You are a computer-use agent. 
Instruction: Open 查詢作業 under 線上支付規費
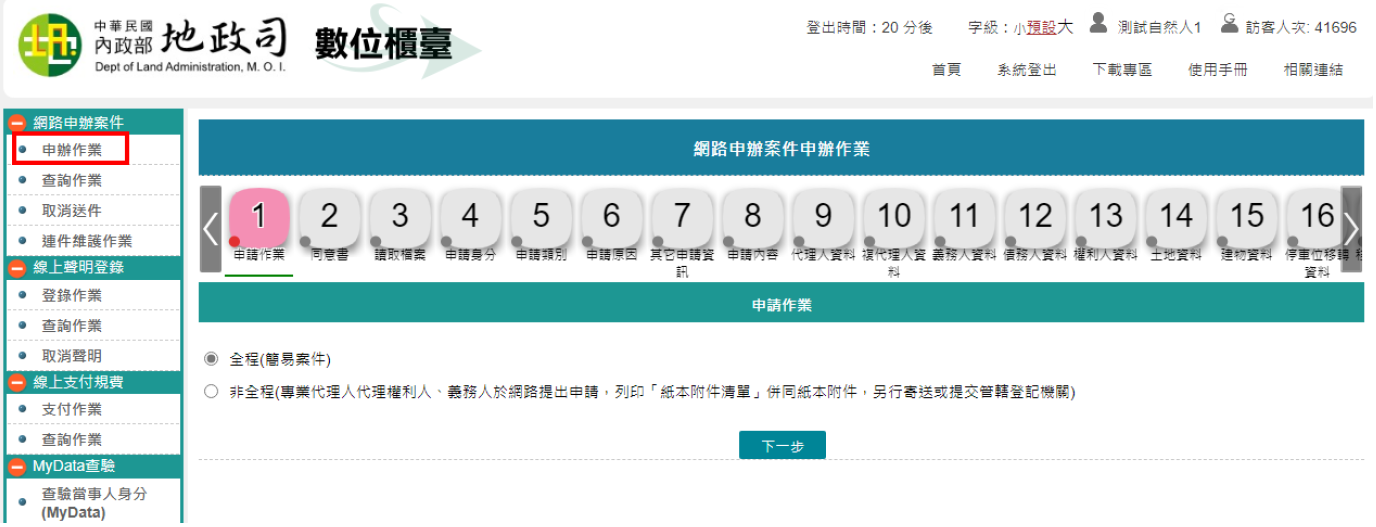[72, 440]
